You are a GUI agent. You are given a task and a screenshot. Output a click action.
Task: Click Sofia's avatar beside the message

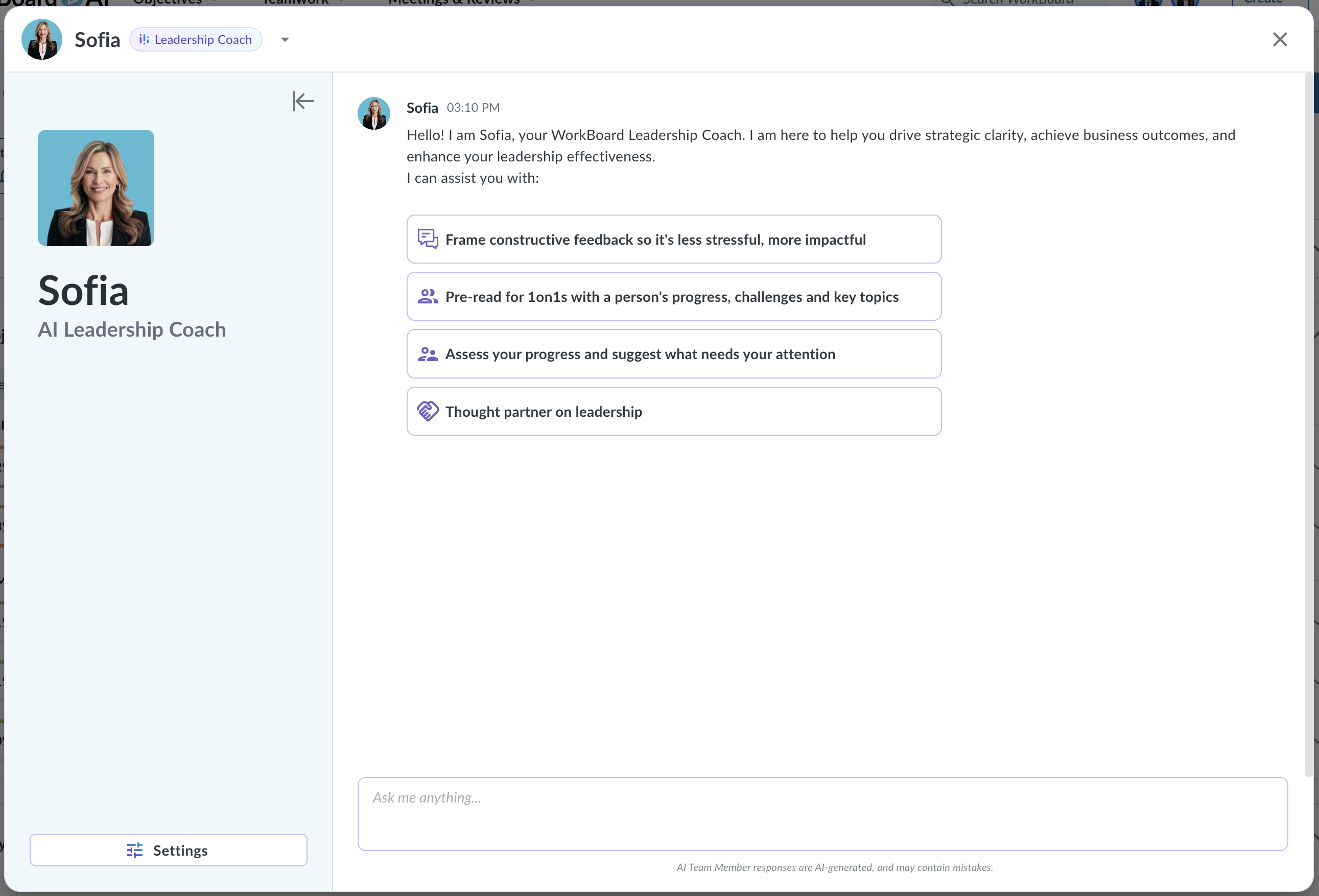[373, 113]
